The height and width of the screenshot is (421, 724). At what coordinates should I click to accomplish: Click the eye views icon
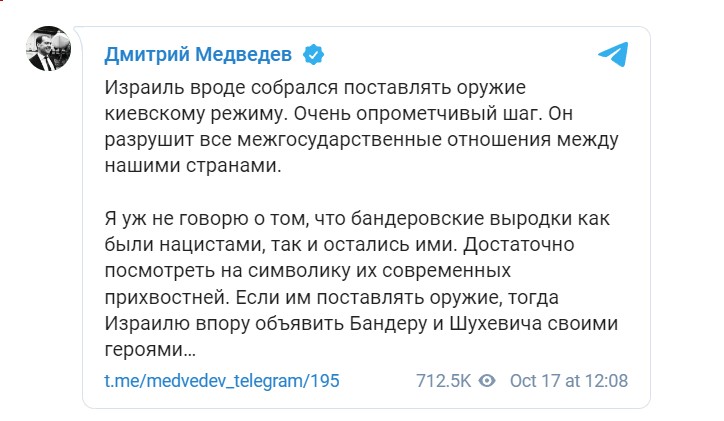point(488,381)
